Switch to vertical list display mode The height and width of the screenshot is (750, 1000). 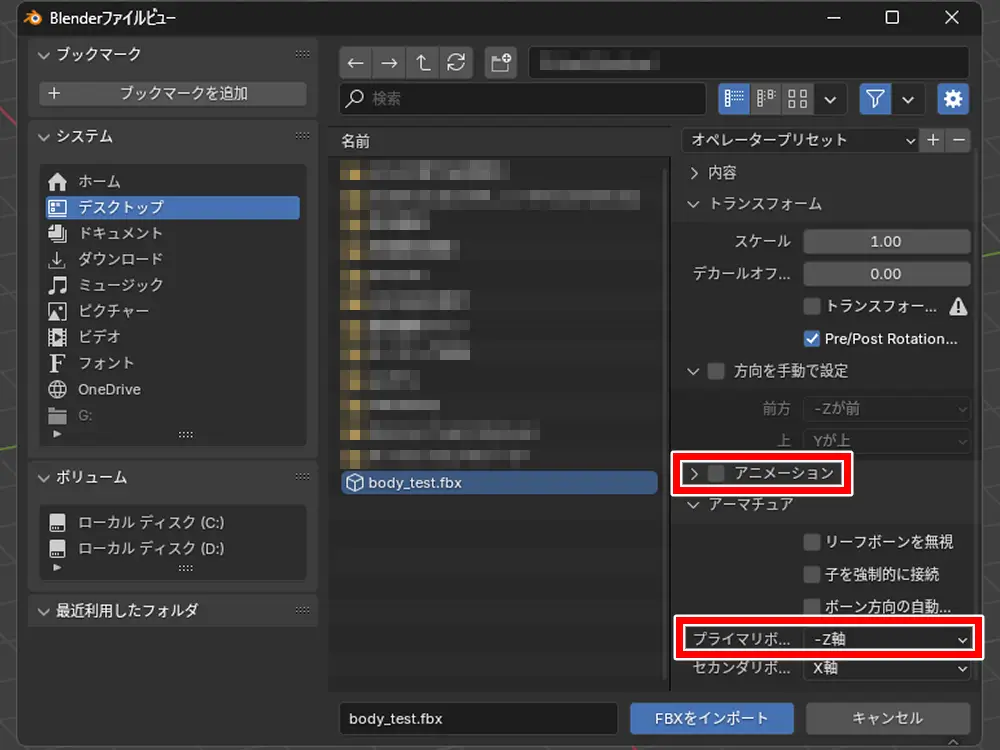pyautogui.click(x=735, y=99)
